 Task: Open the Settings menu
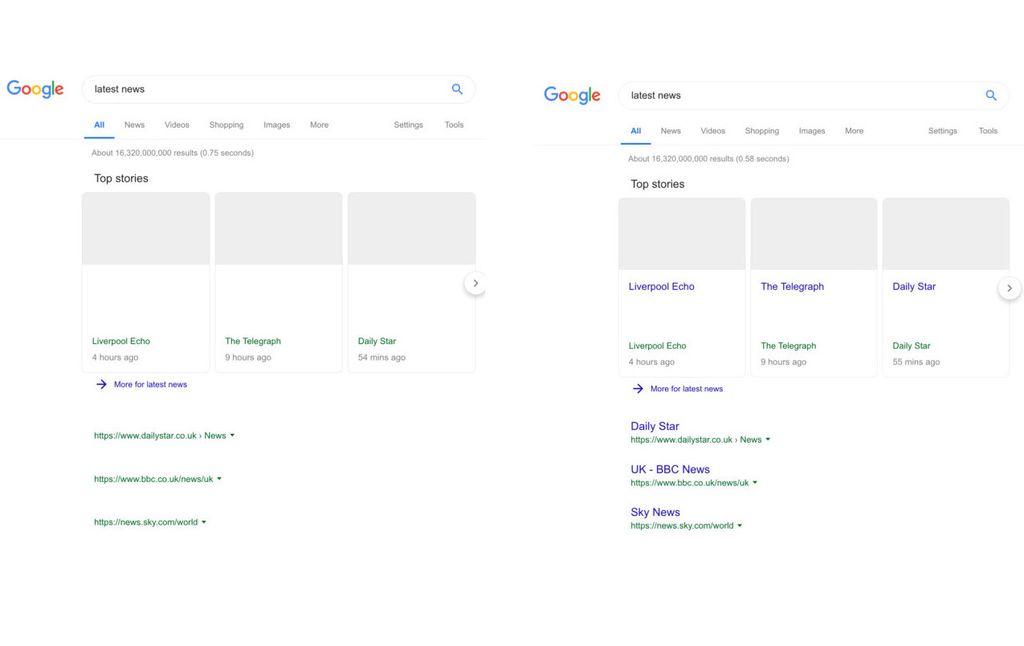tap(408, 125)
